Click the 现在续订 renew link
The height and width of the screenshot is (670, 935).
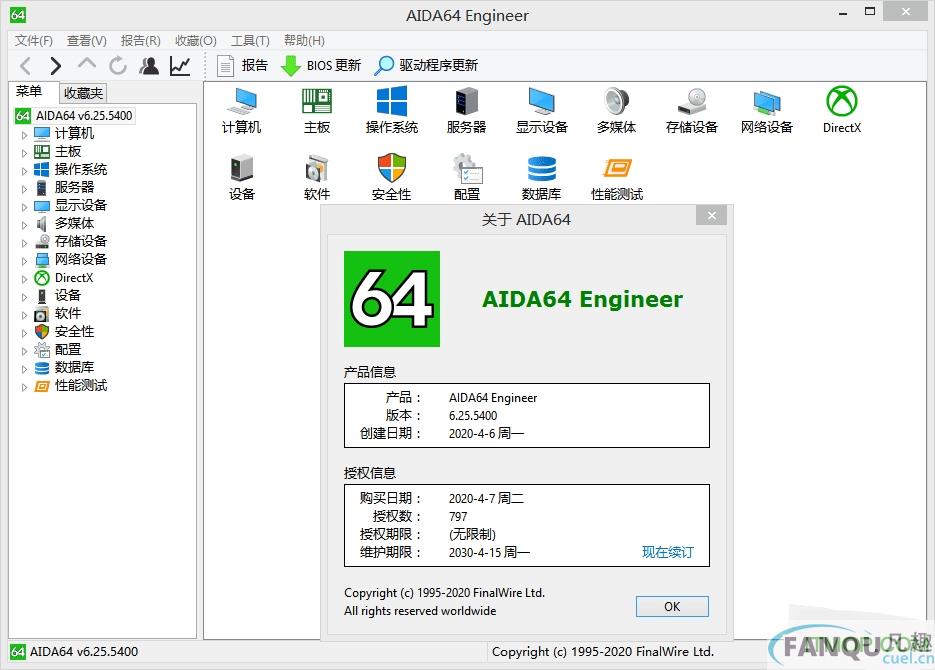pos(667,552)
